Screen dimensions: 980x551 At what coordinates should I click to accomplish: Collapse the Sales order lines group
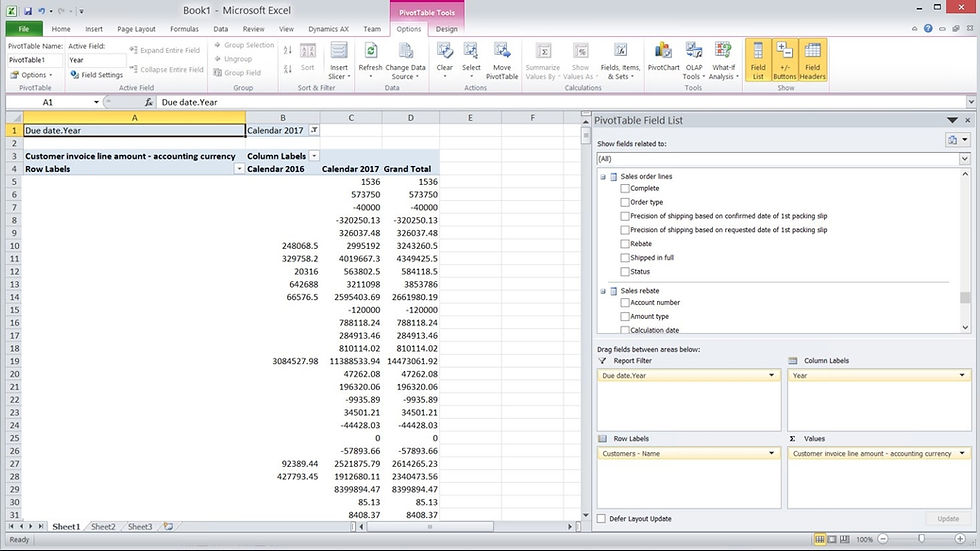pyautogui.click(x=603, y=177)
